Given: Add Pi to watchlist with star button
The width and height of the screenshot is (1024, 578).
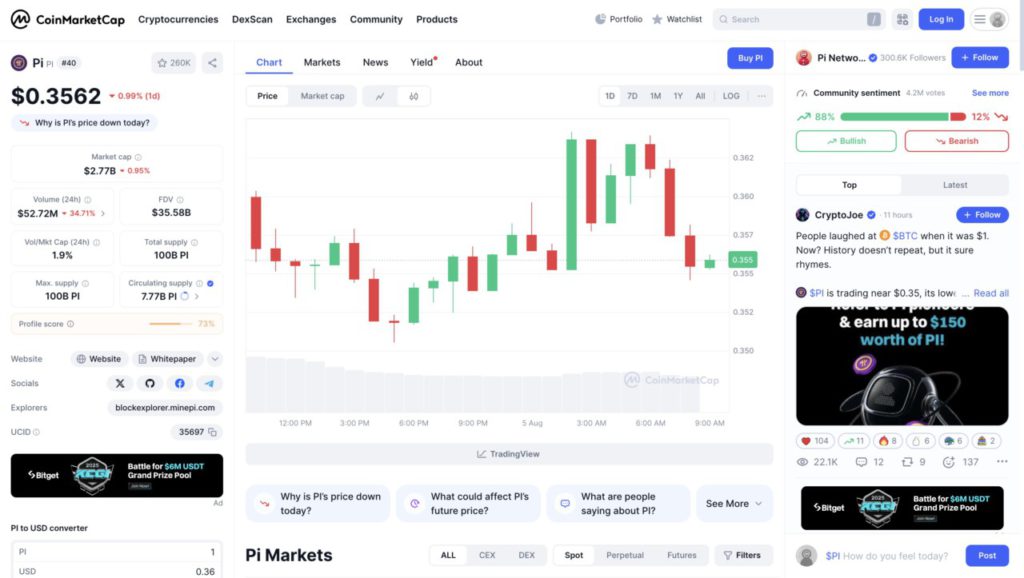Looking at the screenshot, I should pyautogui.click(x=174, y=63).
